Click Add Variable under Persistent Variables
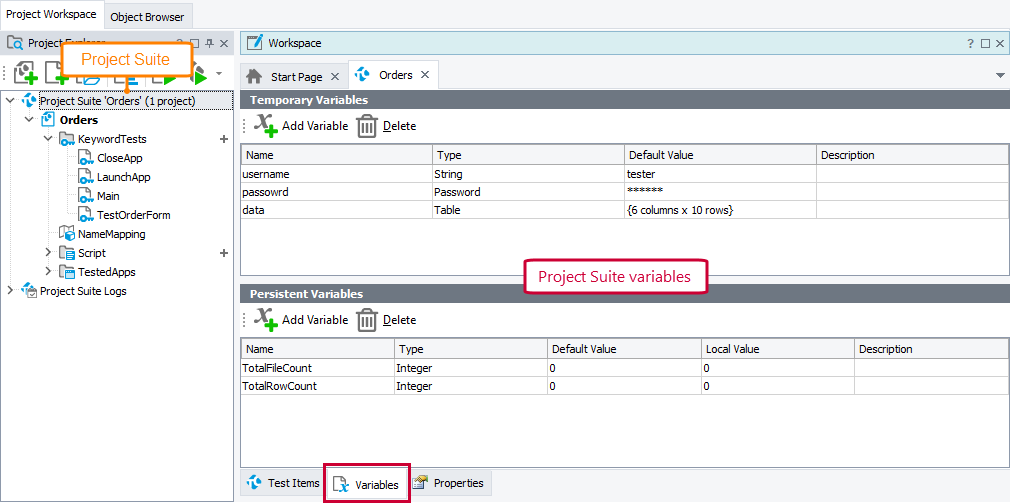 click(301, 320)
